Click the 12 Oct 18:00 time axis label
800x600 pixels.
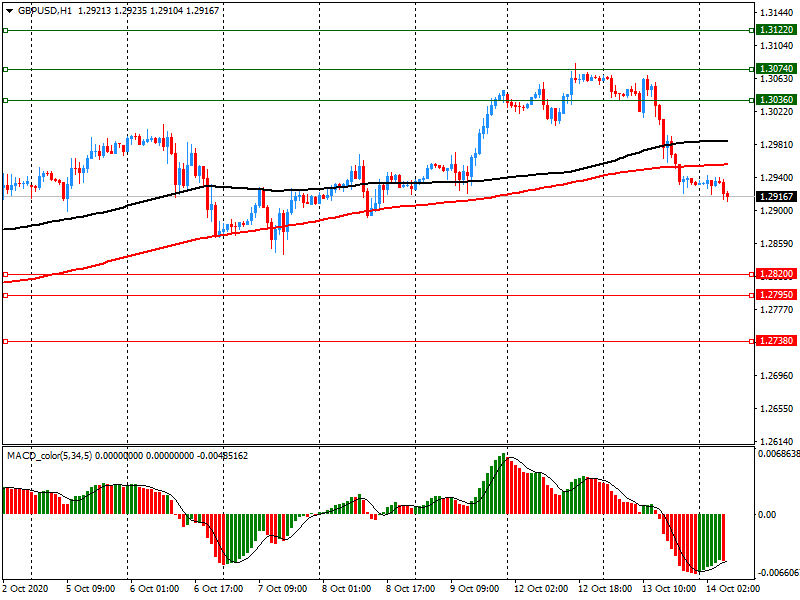click(605, 589)
